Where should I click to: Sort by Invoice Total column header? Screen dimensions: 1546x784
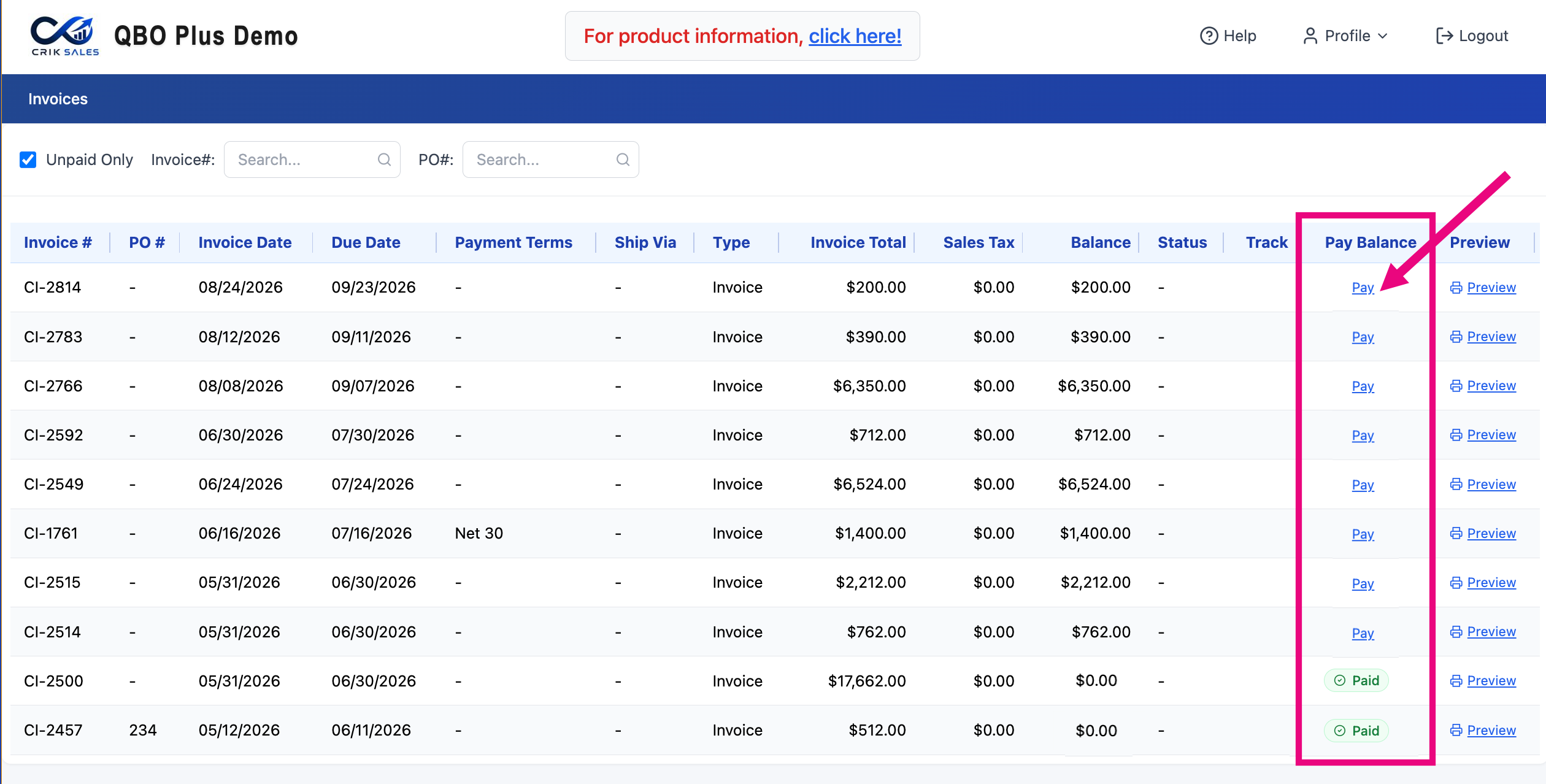coord(858,242)
